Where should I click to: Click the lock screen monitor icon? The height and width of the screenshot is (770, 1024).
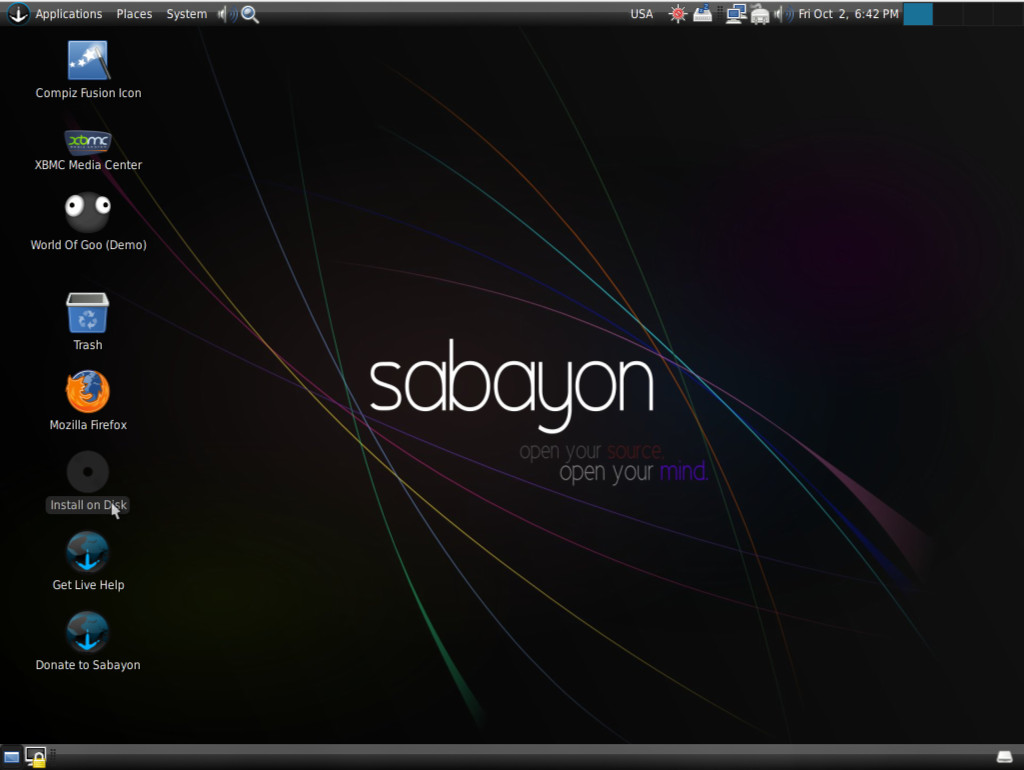click(35, 757)
